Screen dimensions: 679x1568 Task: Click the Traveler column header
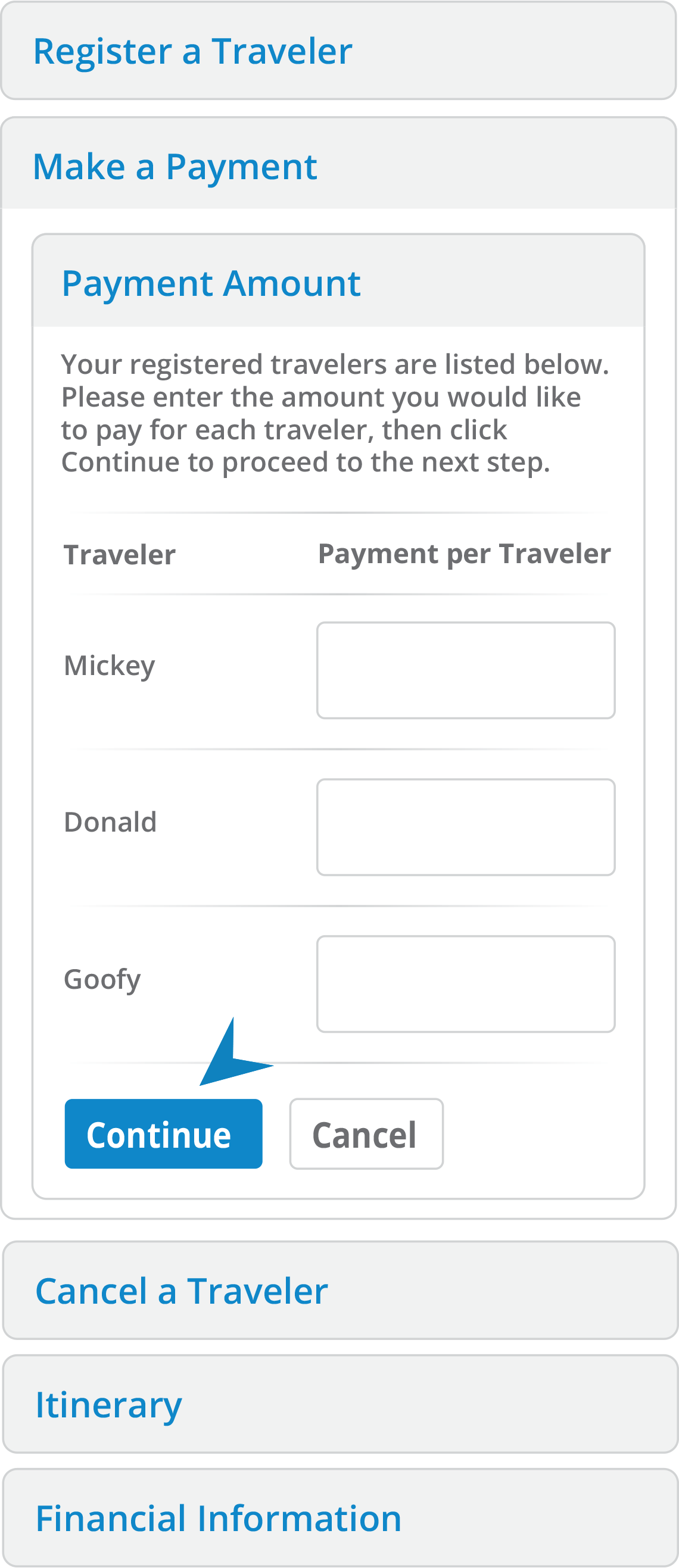(x=120, y=555)
